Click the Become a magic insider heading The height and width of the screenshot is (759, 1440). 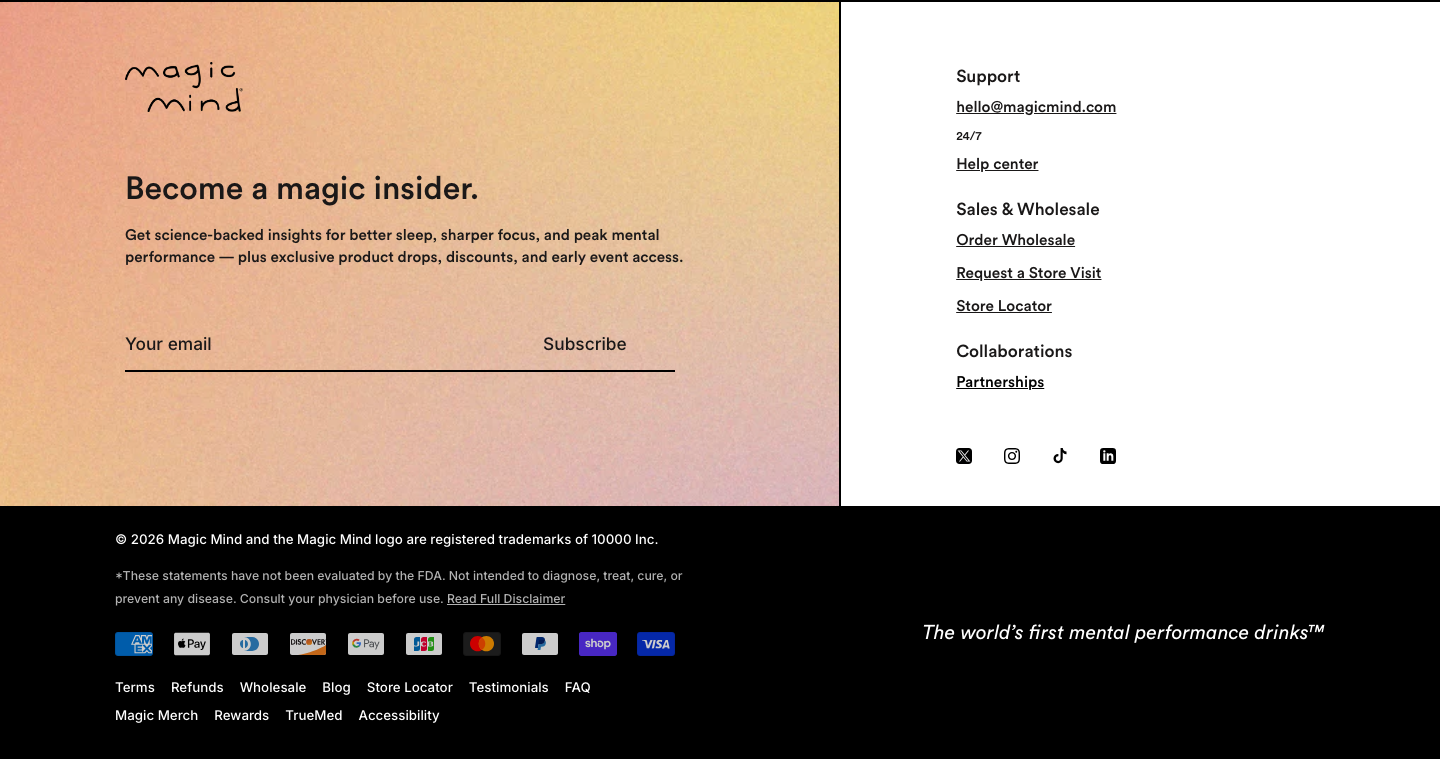pos(302,188)
